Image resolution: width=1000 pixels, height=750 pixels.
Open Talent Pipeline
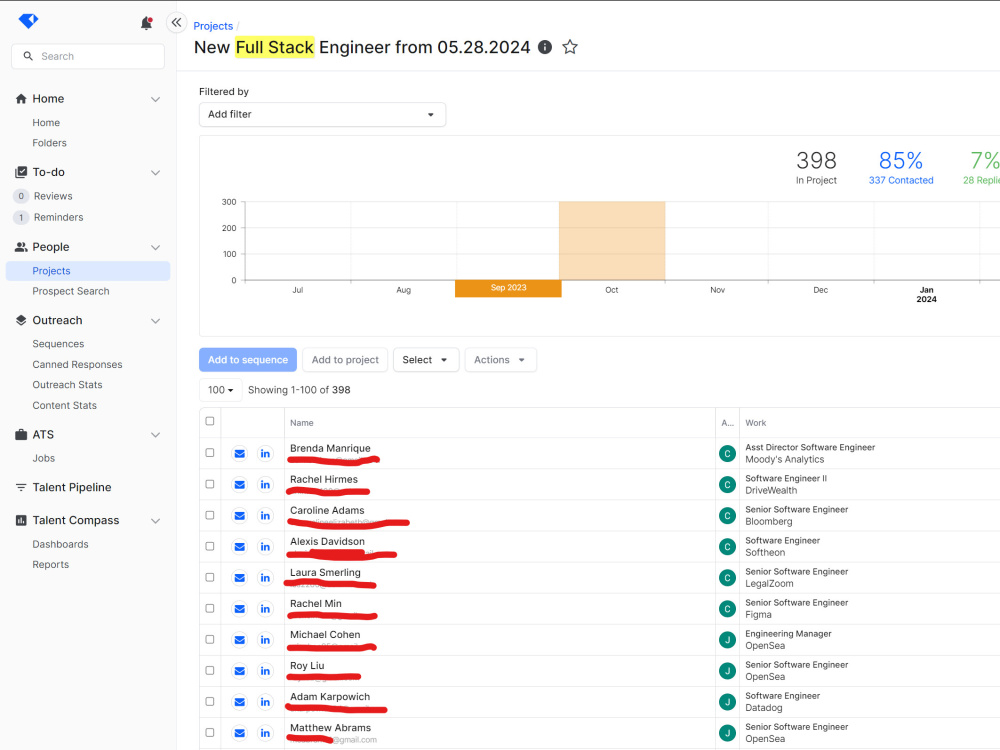[71, 487]
